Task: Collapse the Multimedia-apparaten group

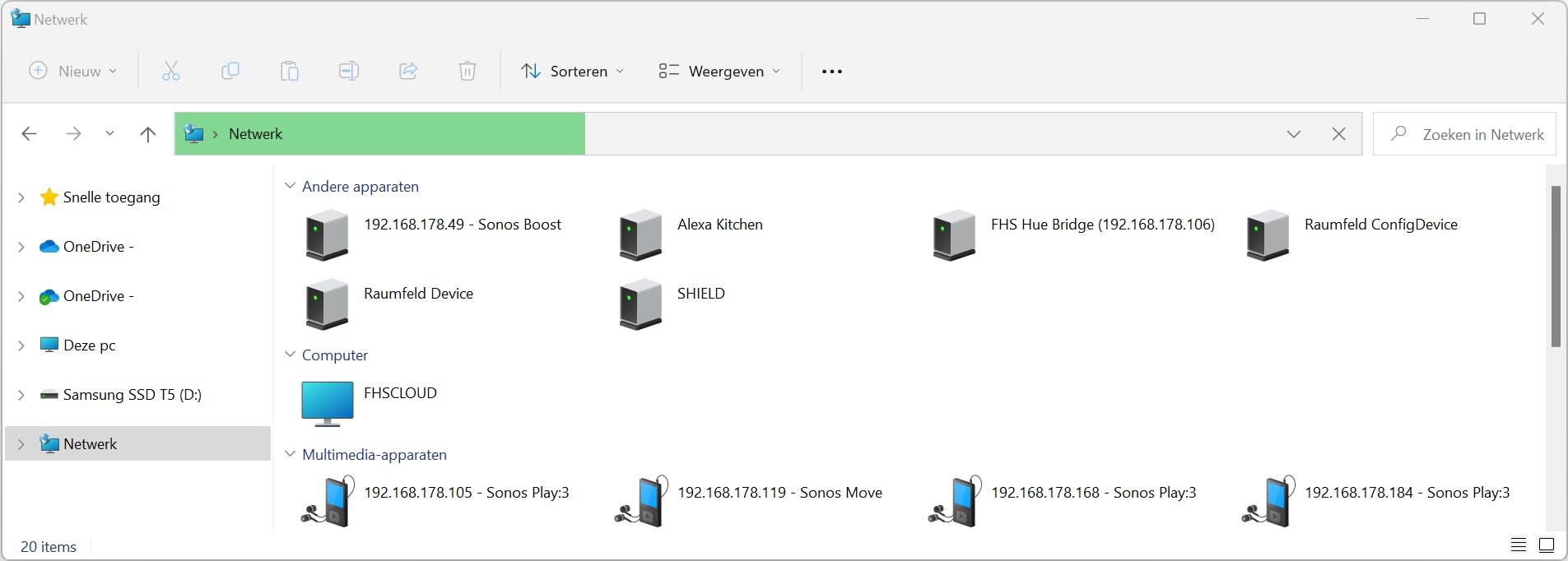Action: [x=290, y=454]
